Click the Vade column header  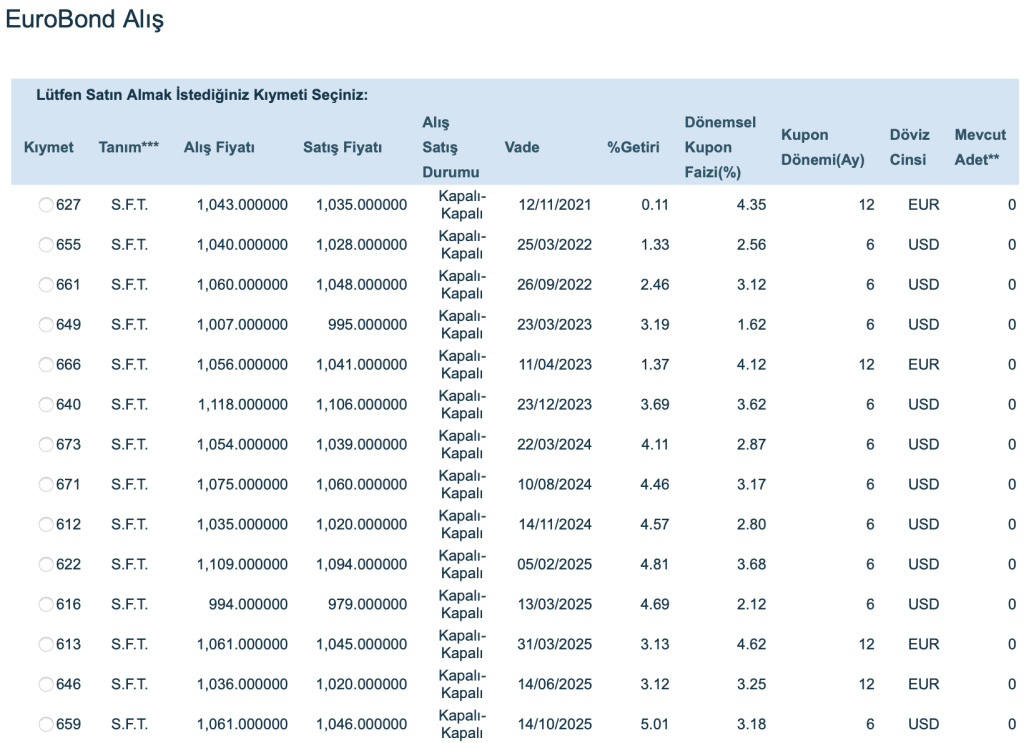point(522,148)
